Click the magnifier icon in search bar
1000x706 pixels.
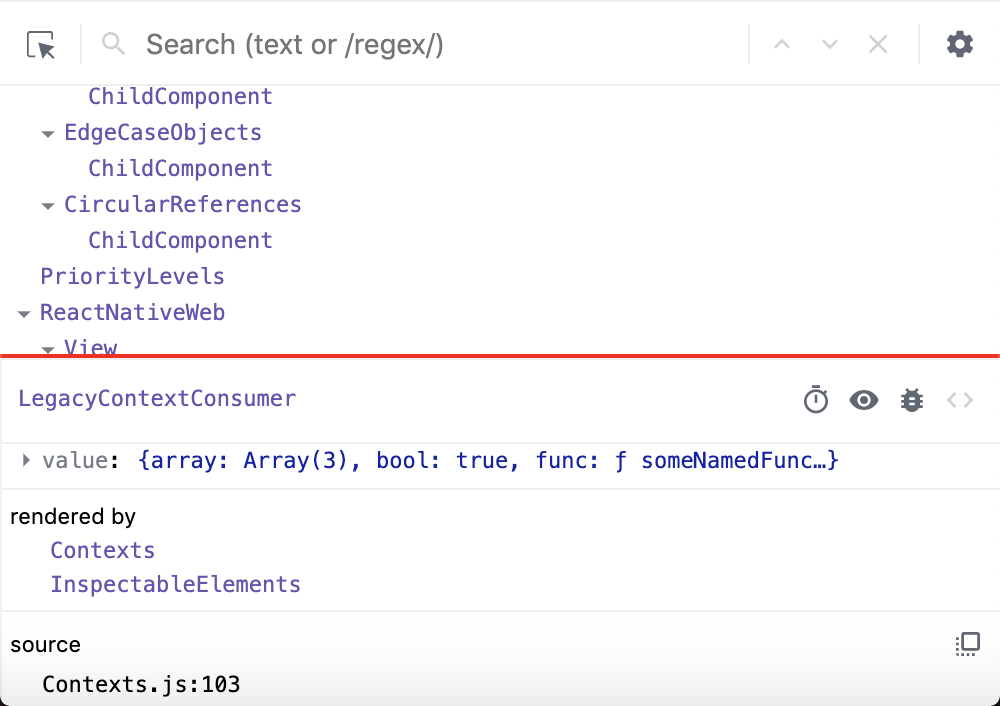[113, 44]
